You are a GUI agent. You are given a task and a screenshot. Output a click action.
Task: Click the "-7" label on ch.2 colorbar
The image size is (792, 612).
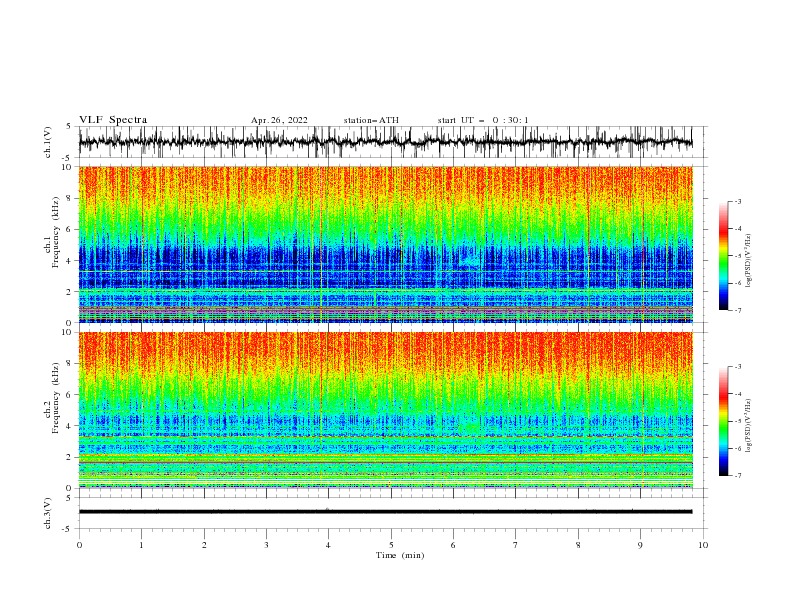pos(738,475)
